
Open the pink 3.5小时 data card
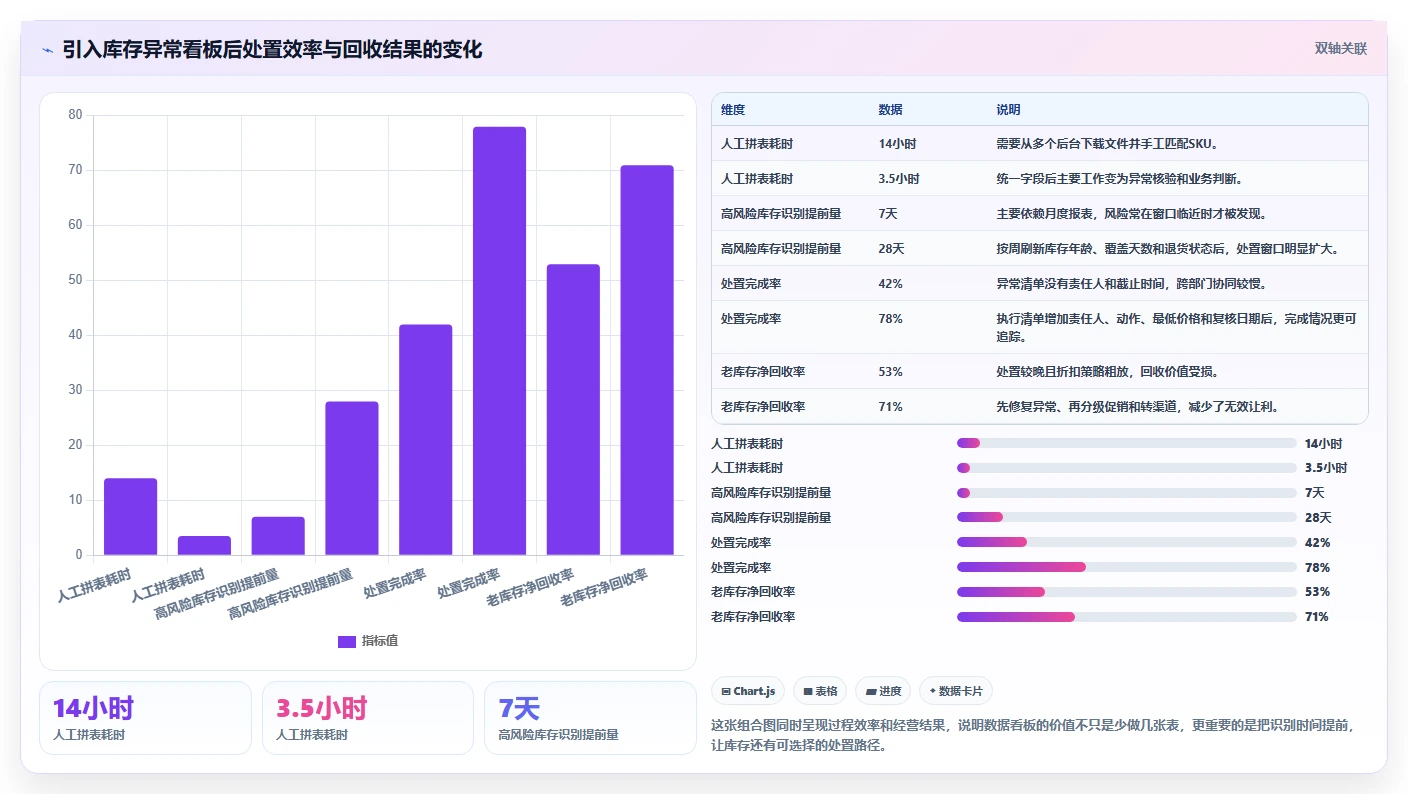(x=368, y=718)
